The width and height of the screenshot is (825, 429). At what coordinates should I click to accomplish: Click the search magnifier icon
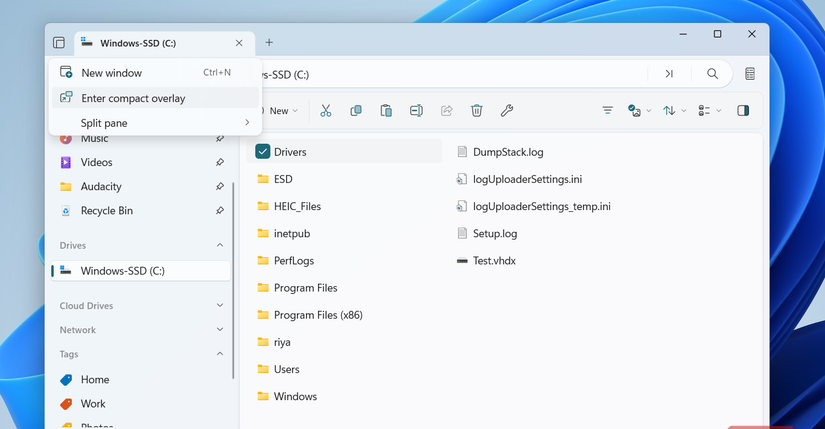point(712,73)
